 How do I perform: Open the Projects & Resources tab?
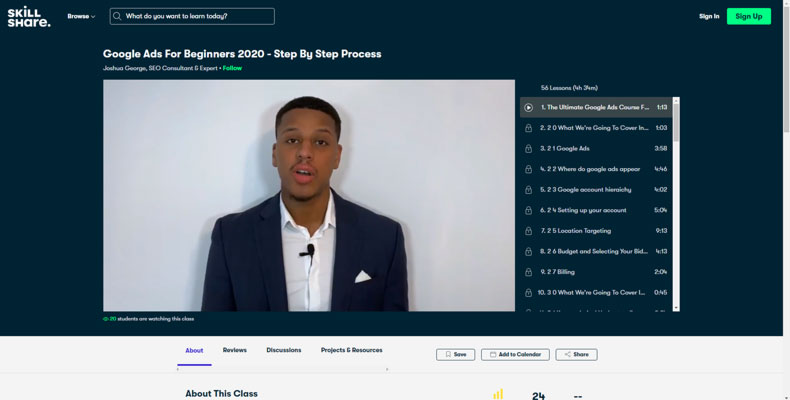coord(352,350)
